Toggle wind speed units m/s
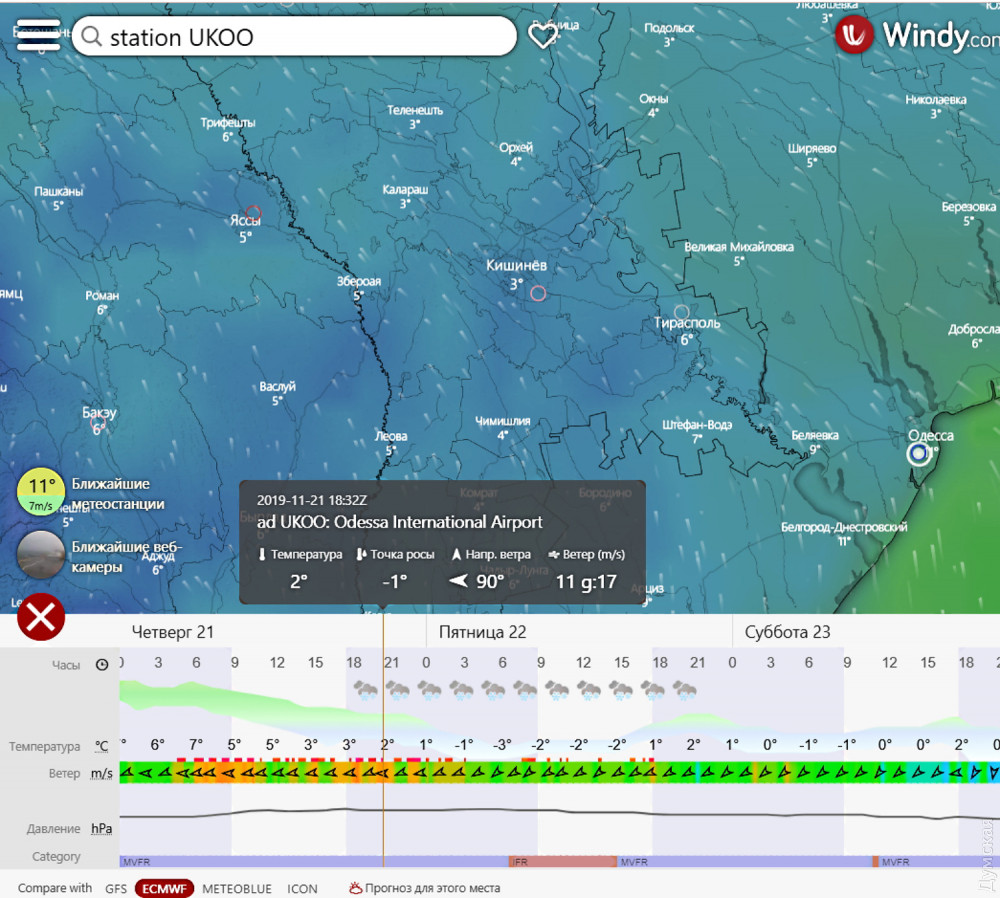 (101, 773)
